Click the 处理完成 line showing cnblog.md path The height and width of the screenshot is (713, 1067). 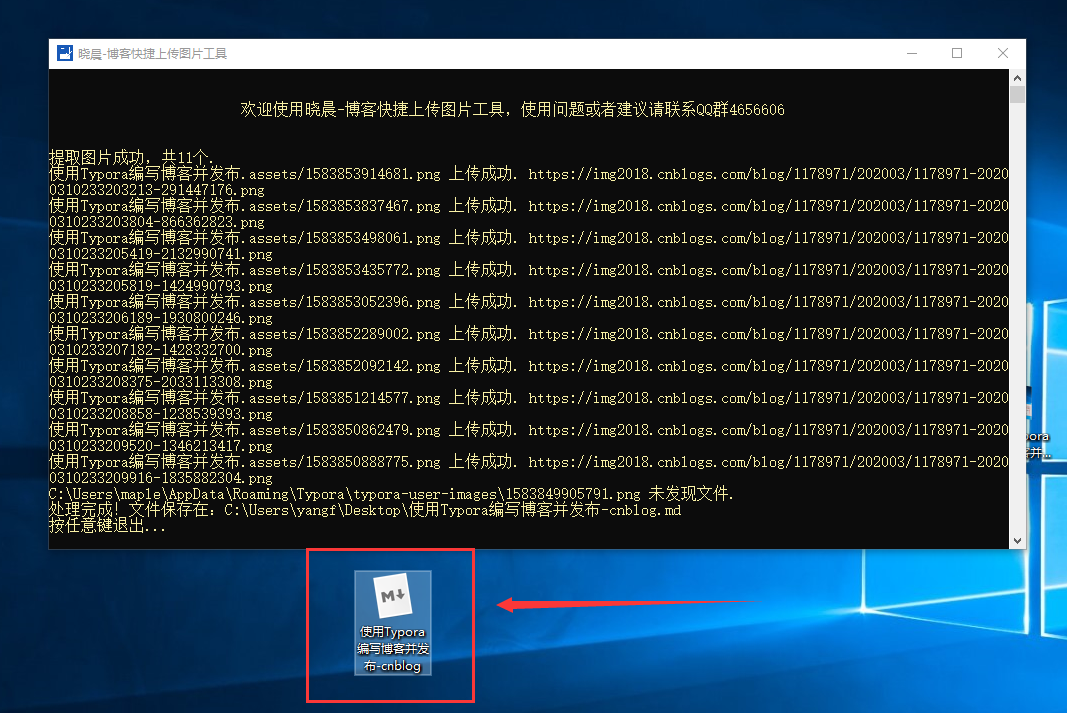tap(365, 510)
